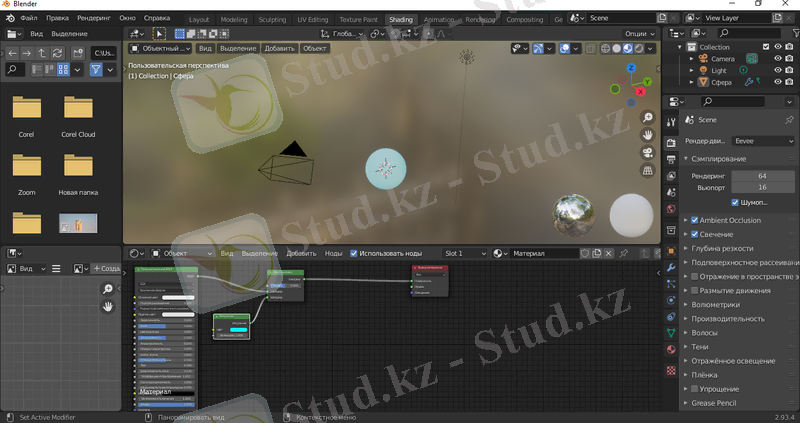Open the Рендеринг menu in the top bar

(x=94, y=19)
